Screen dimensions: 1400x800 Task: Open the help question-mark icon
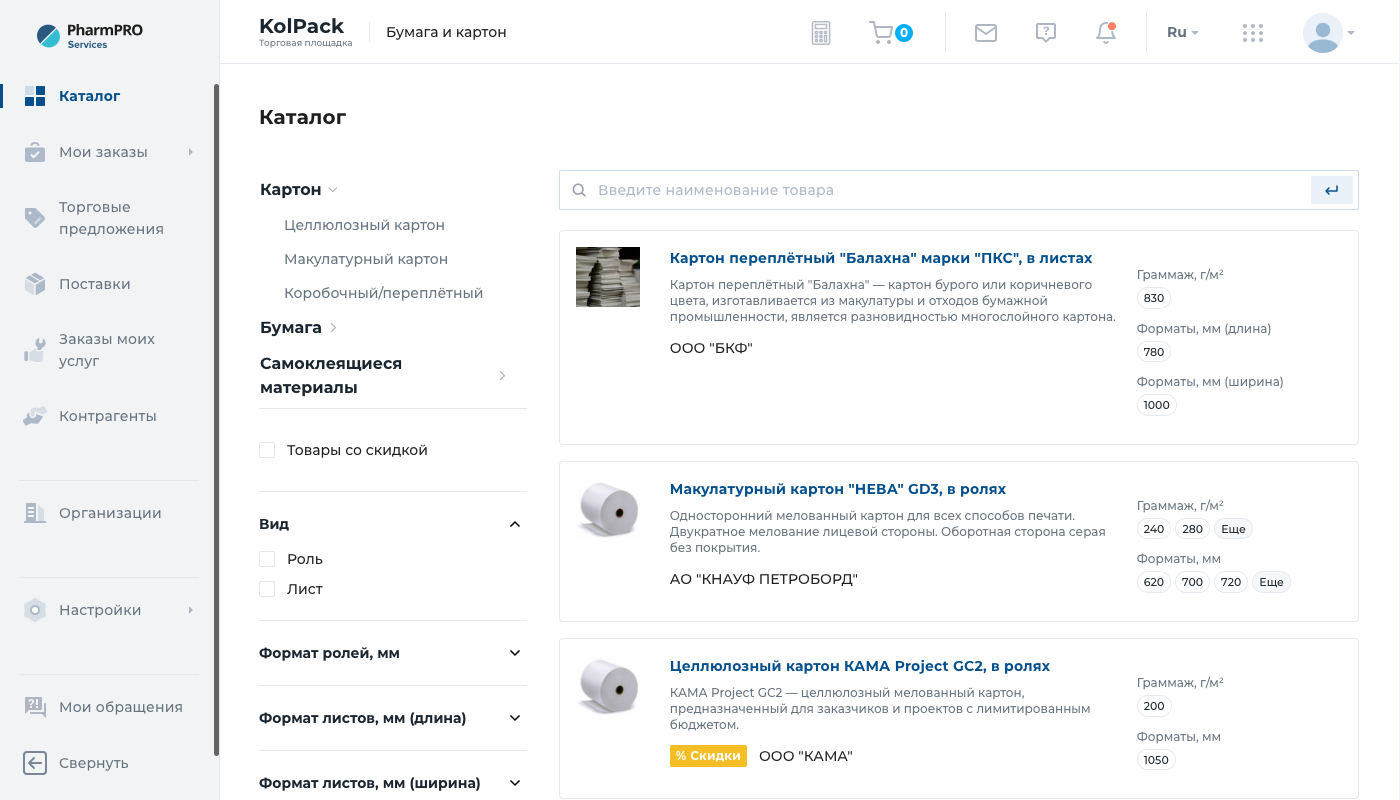(x=1046, y=33)
